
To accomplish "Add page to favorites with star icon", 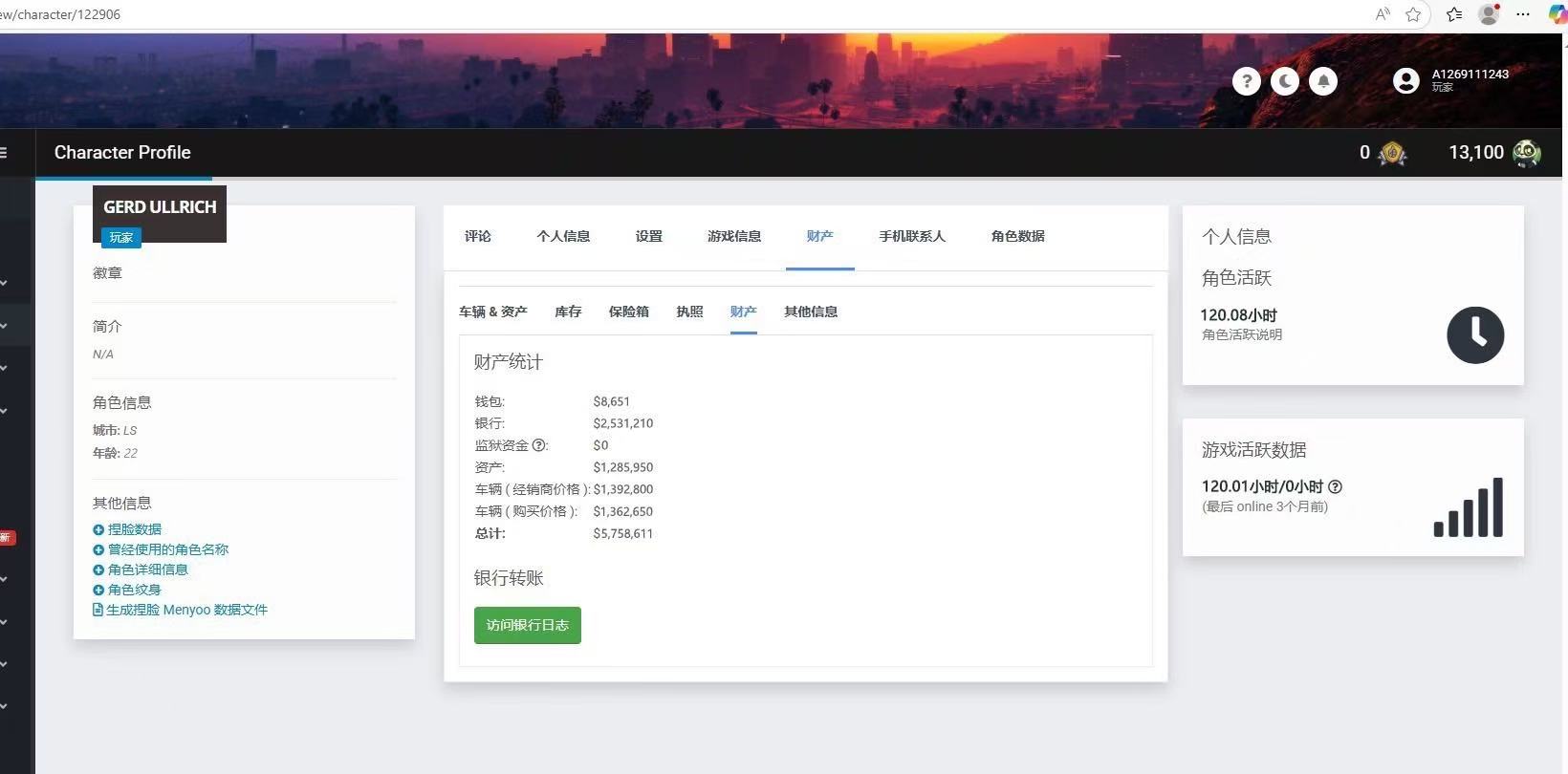I will [1413, 14].
